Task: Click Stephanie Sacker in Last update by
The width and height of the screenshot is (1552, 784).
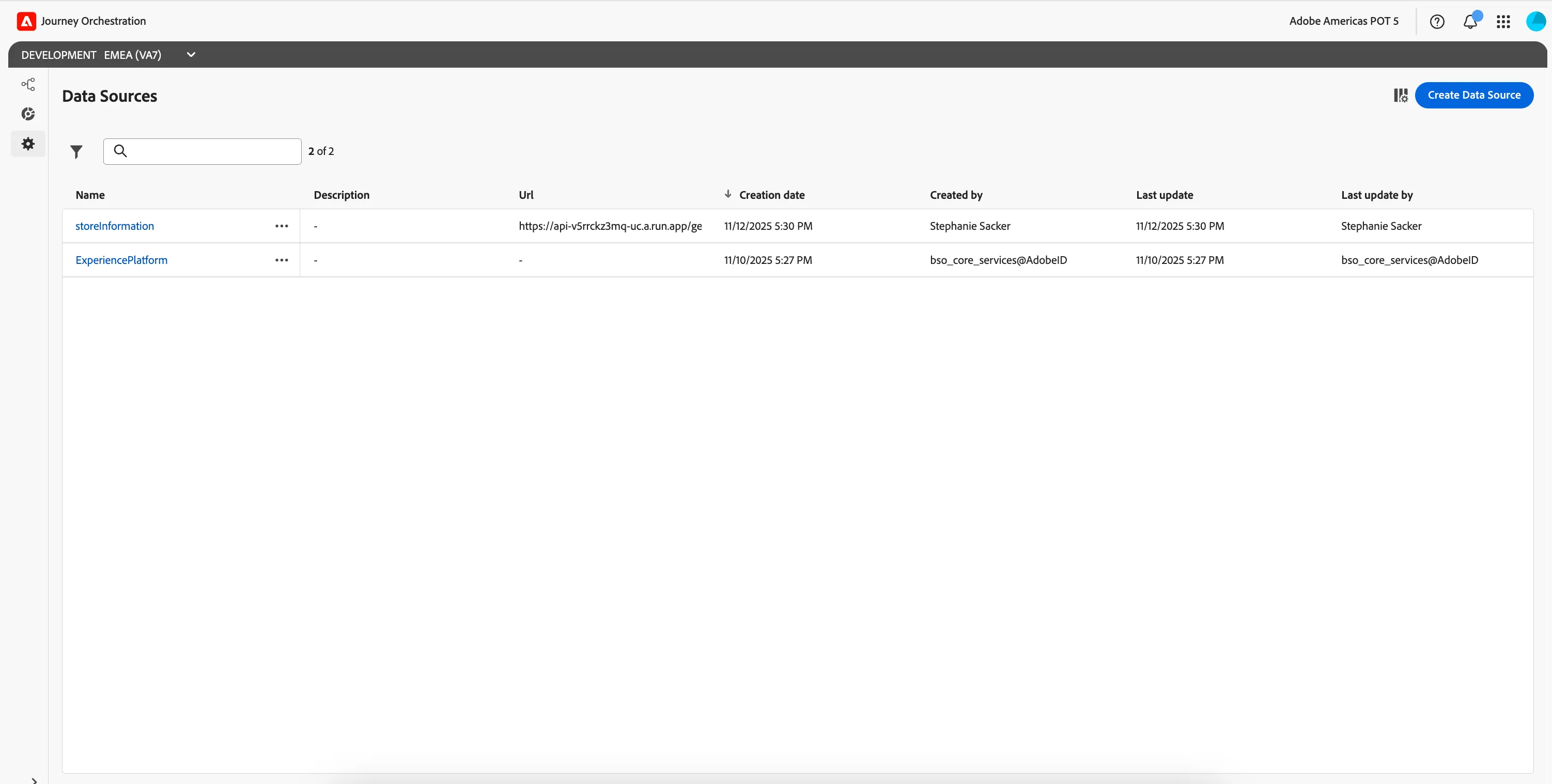Action: 1381,226
